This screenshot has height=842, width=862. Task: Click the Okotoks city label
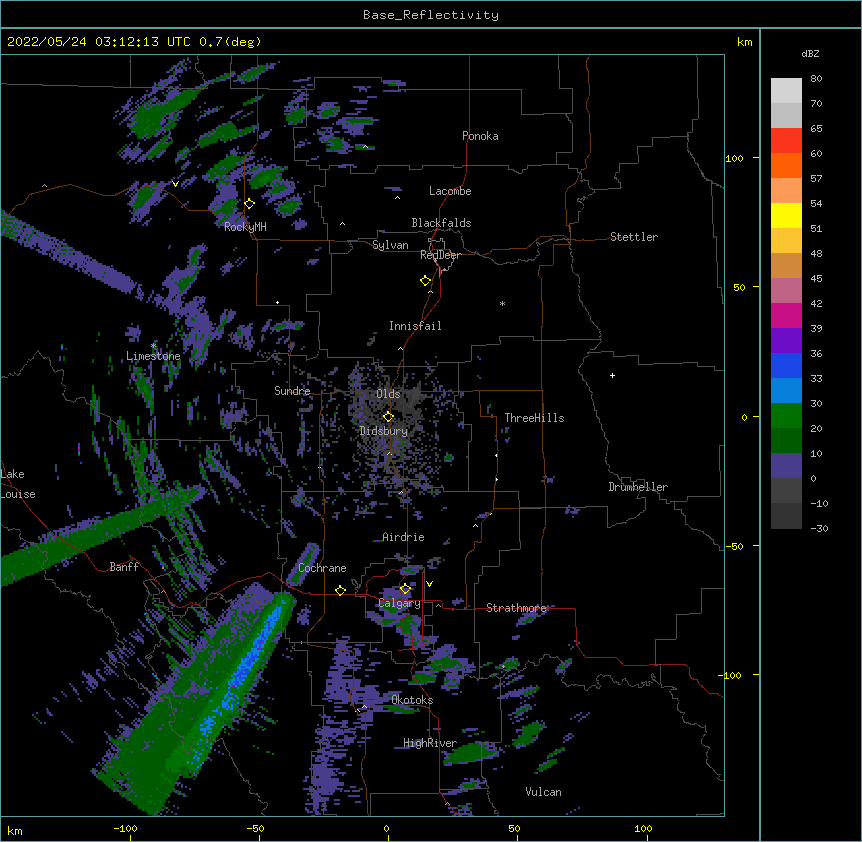[412, 700]
